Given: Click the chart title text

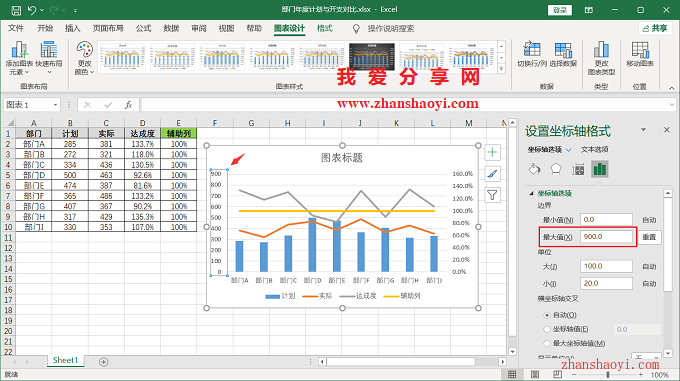Looking at the screenshot, I should coord(342,158).
